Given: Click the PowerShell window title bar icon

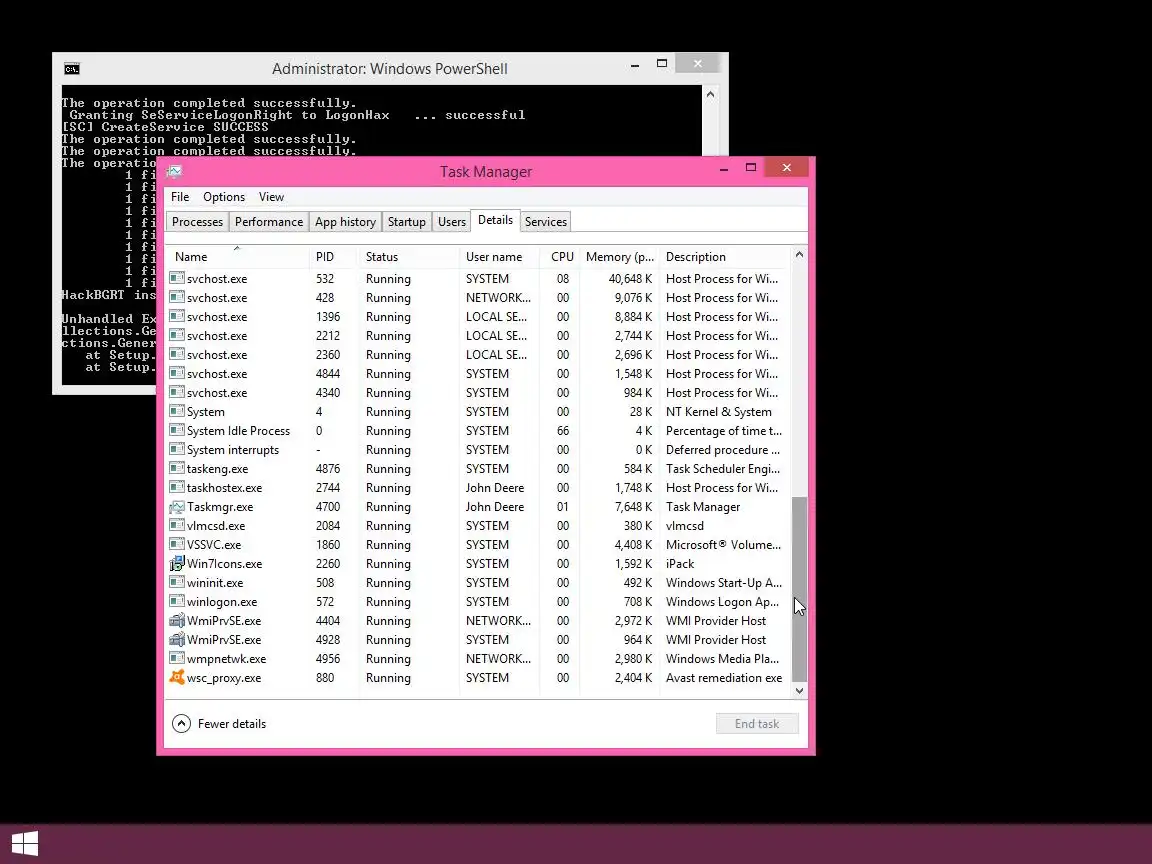Looking at the screenshot, I should (71, 69).
